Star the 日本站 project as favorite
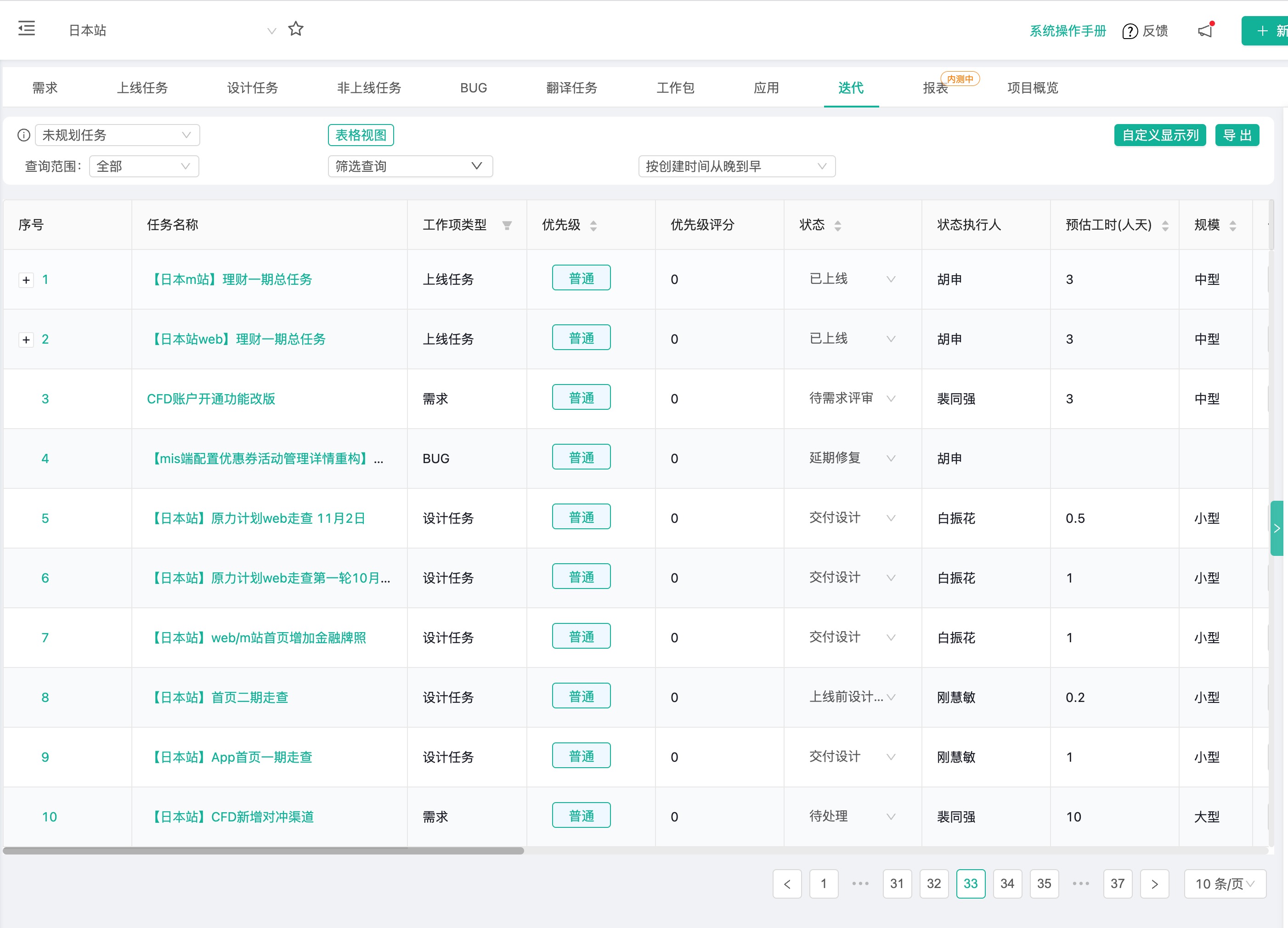 pyautogui.click(x=296, y=28)
